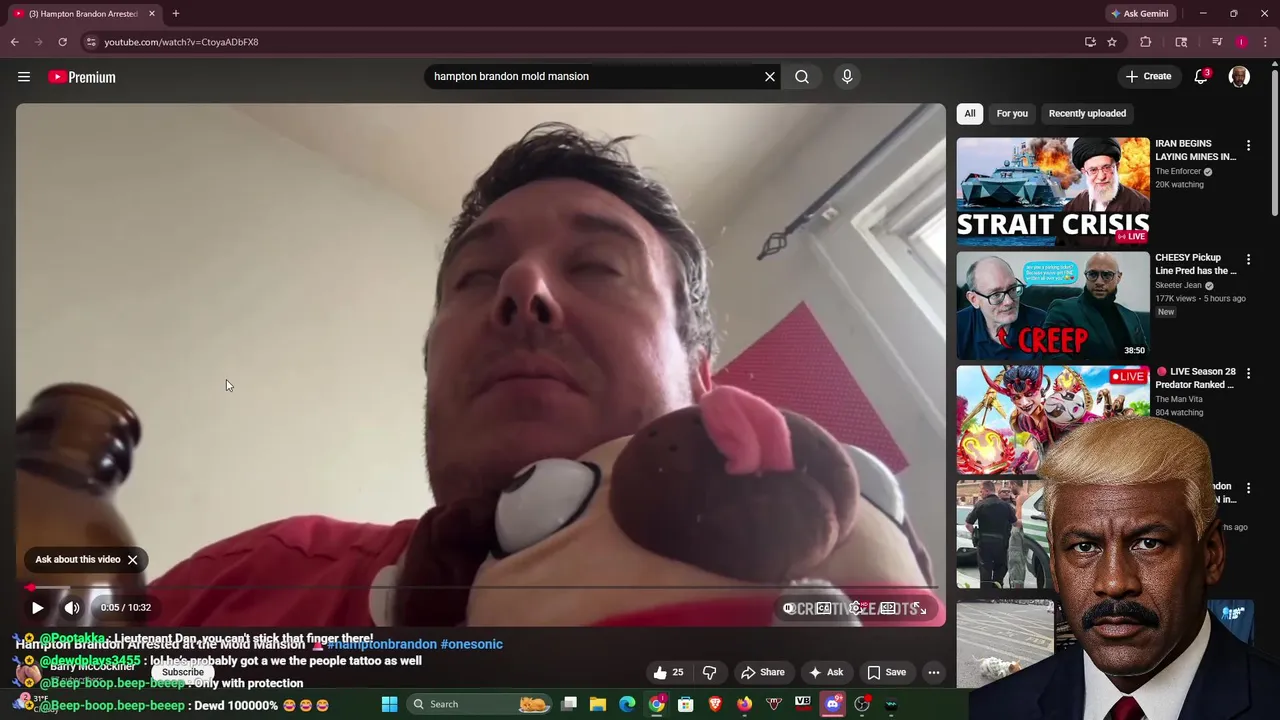Click the #onesonic hashtag
Image resolution: width=1280 pixels, height=720 pixels.
click(472, 644)
